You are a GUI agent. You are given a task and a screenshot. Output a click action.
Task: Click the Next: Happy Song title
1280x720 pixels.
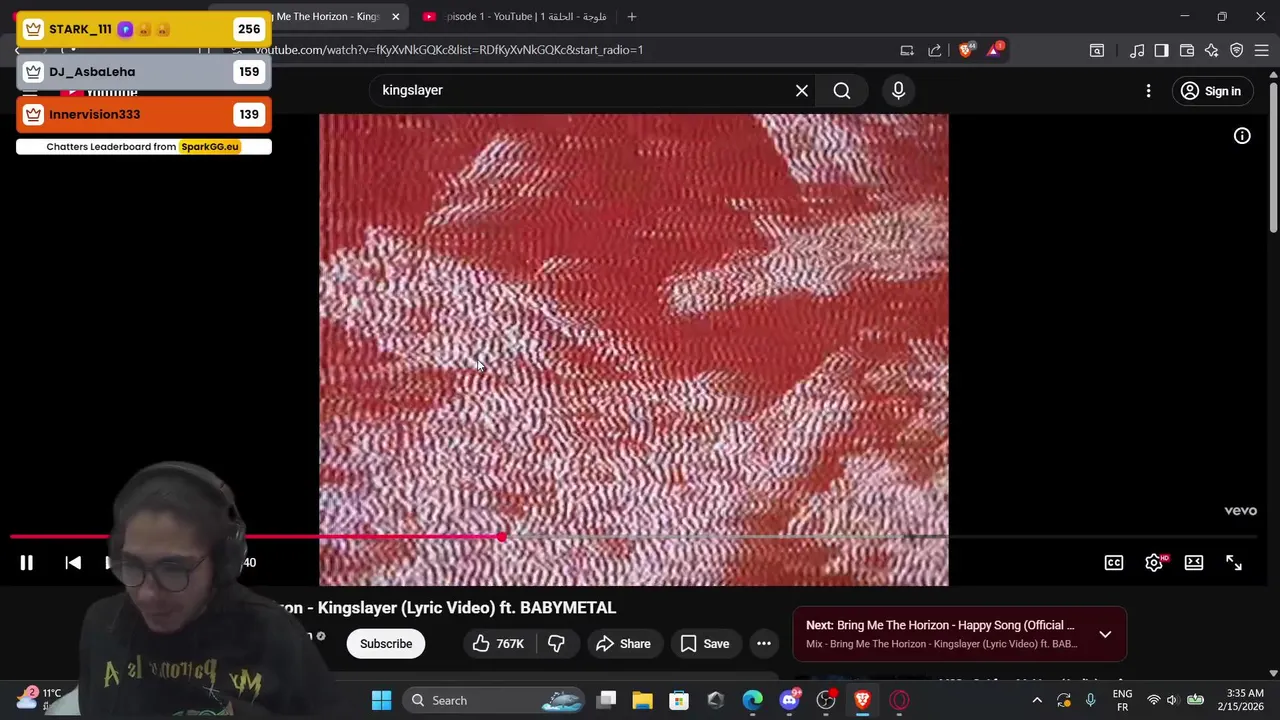[940, 625]
